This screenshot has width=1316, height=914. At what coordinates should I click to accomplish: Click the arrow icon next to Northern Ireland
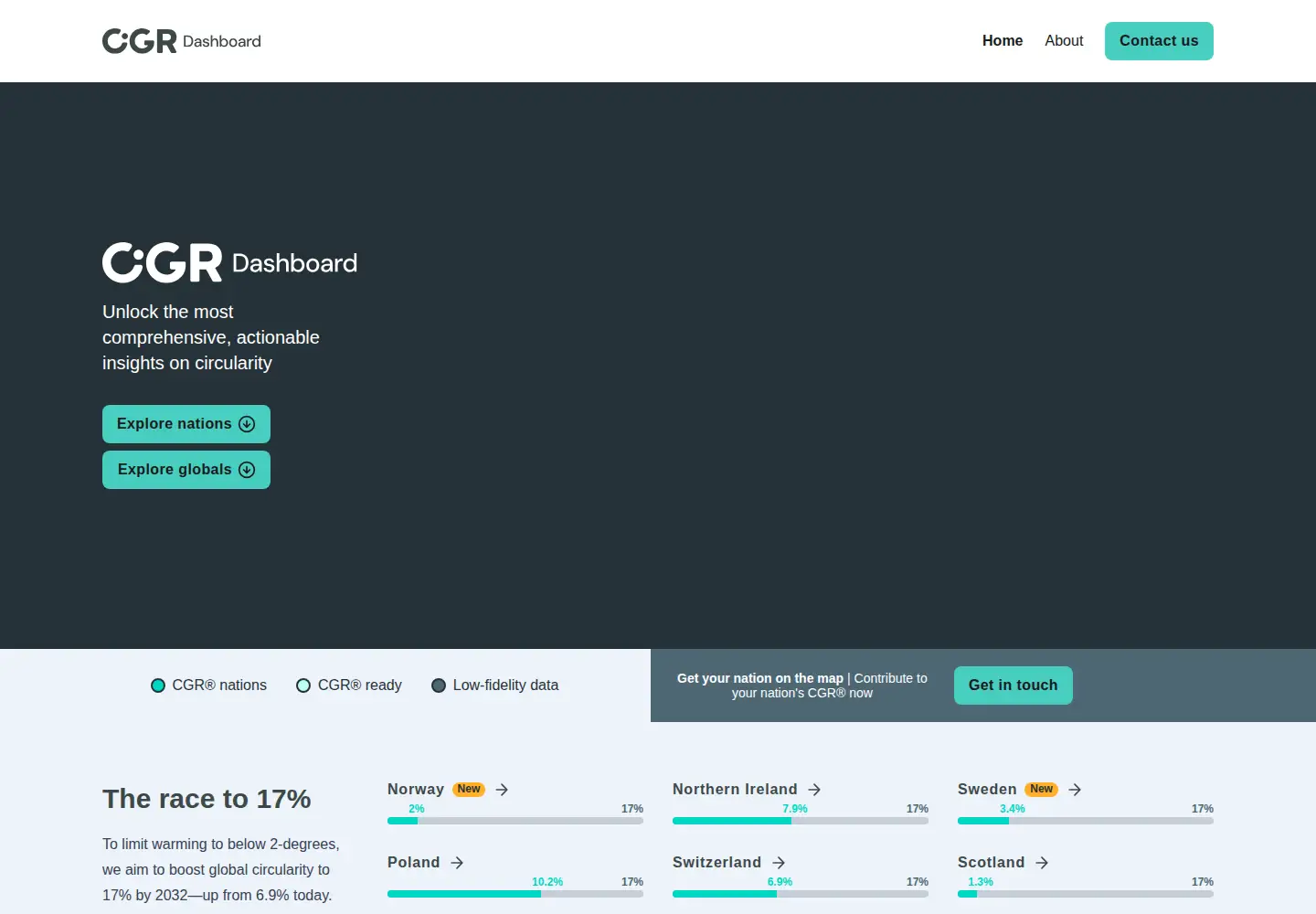814,790
